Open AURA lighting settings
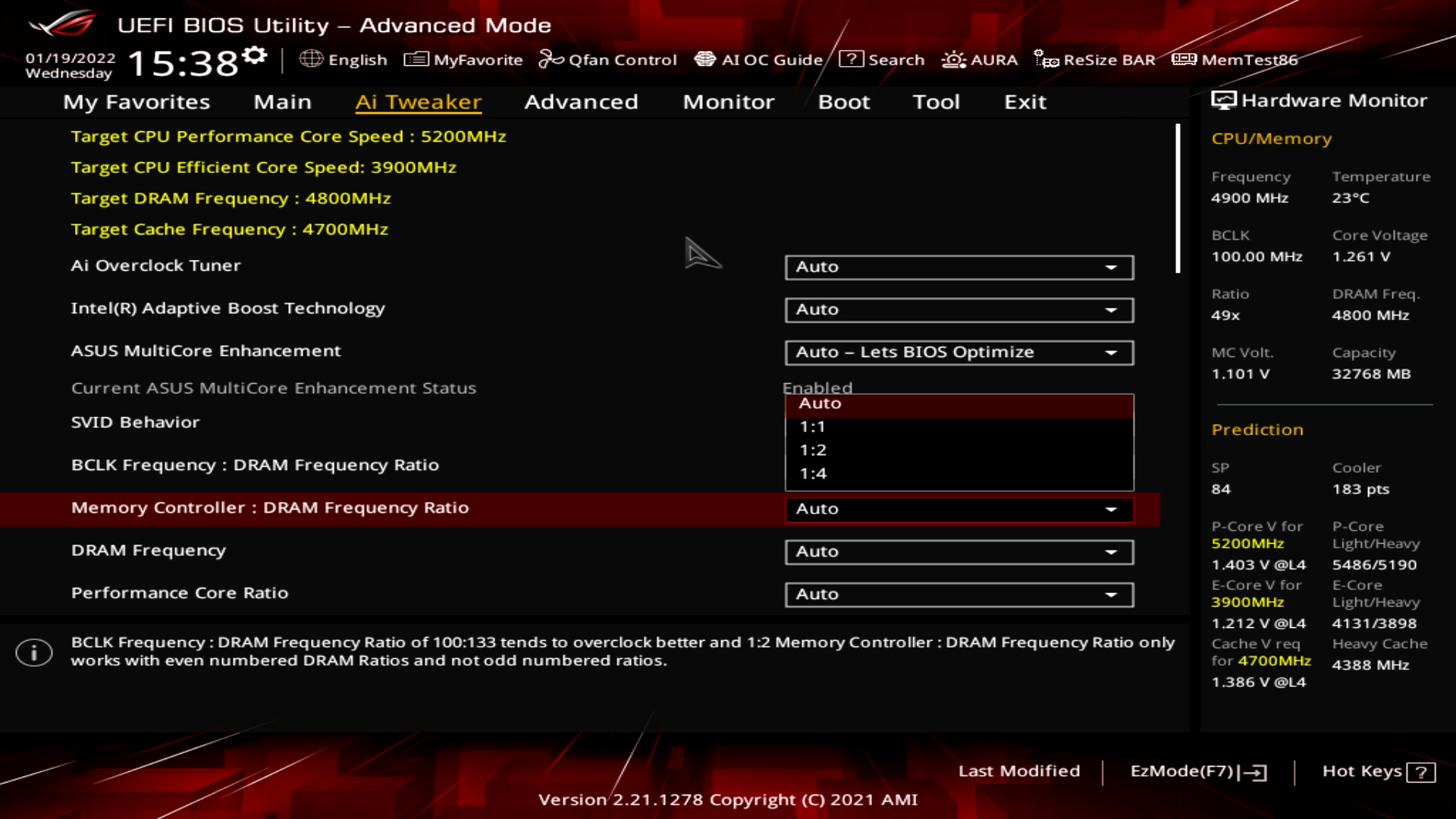This screenshot has width=1456, height=819. pyautogui.click(x=980, y=59)
